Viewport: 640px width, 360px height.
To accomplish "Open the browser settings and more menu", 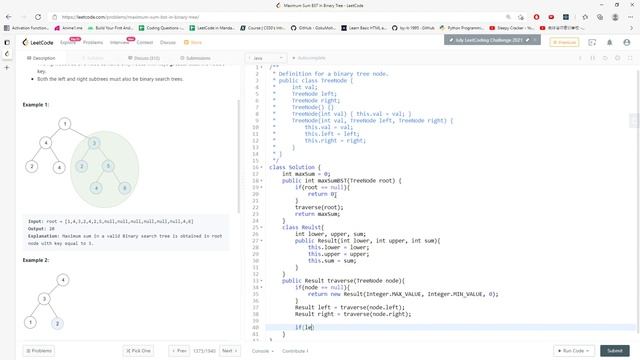I will (x=631, y=17).
